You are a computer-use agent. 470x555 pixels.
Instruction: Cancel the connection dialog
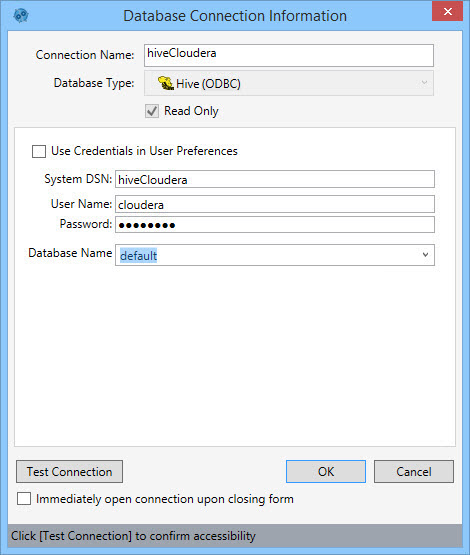[414, 471]
